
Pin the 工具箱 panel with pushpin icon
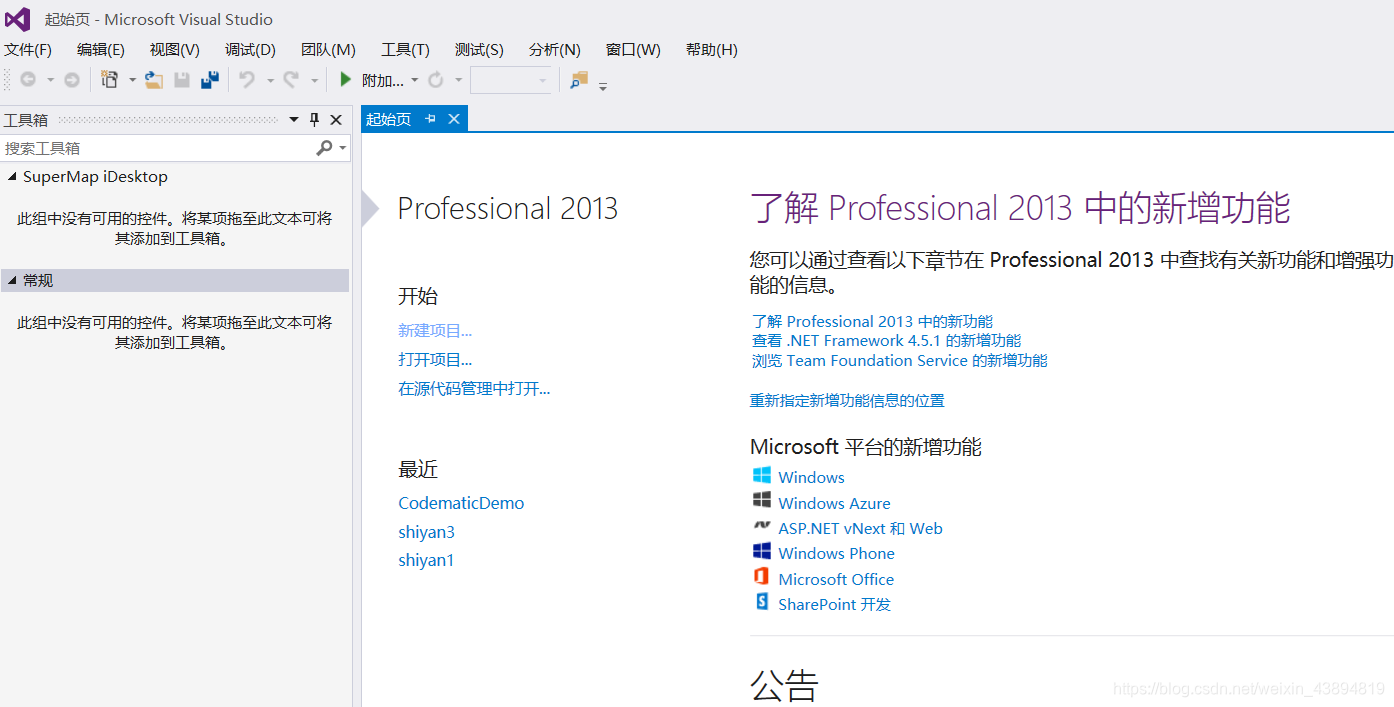pos(315,120)
